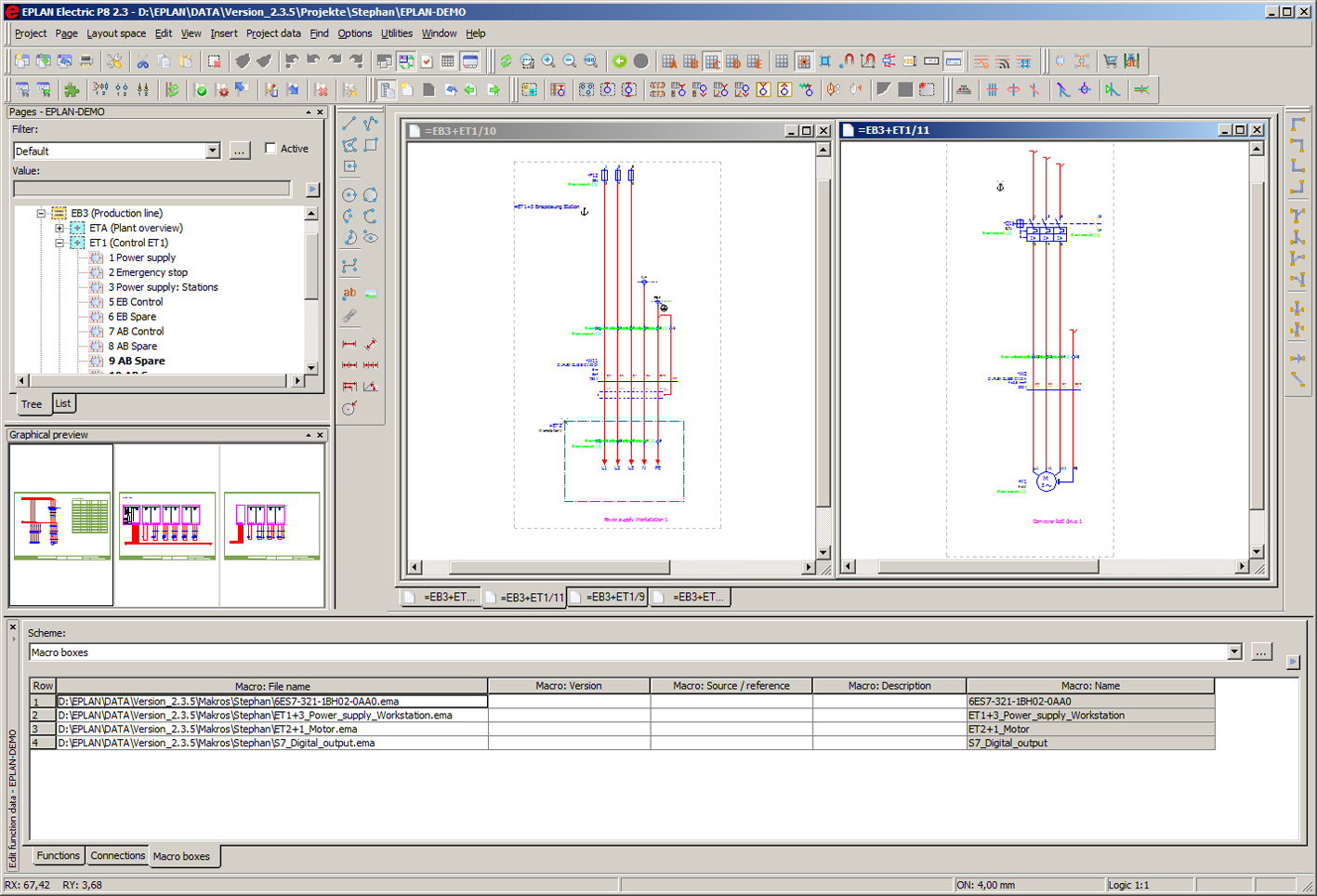Image resolution: width=1317 pixels, height=896 pixels.
Task: Click the filter ellipsis (...) button
Action: 240,151
